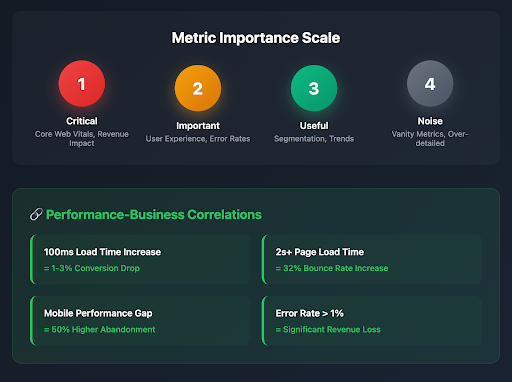This screenshot has height=382, width=512.
Task: Click the chain link icon beside Performance-Business Correlations
Action: 36,214
